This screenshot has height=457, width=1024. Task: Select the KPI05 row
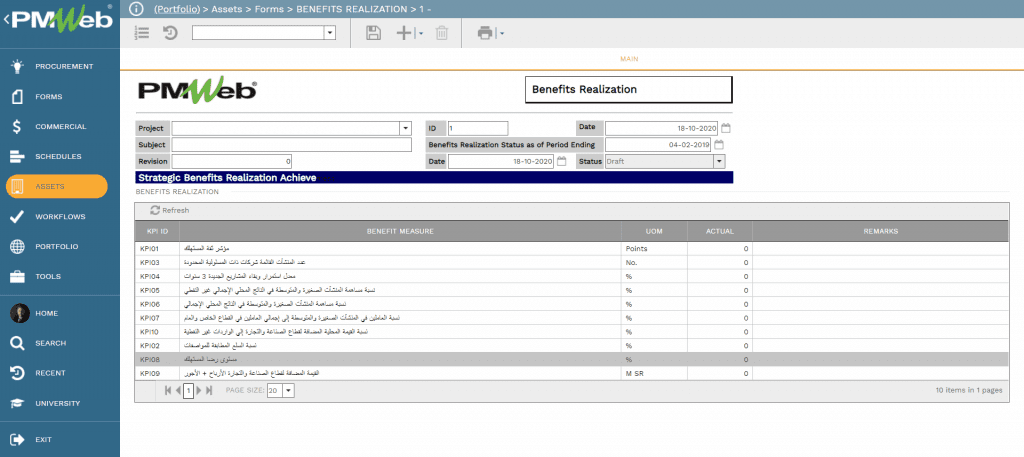click(571, 290)
